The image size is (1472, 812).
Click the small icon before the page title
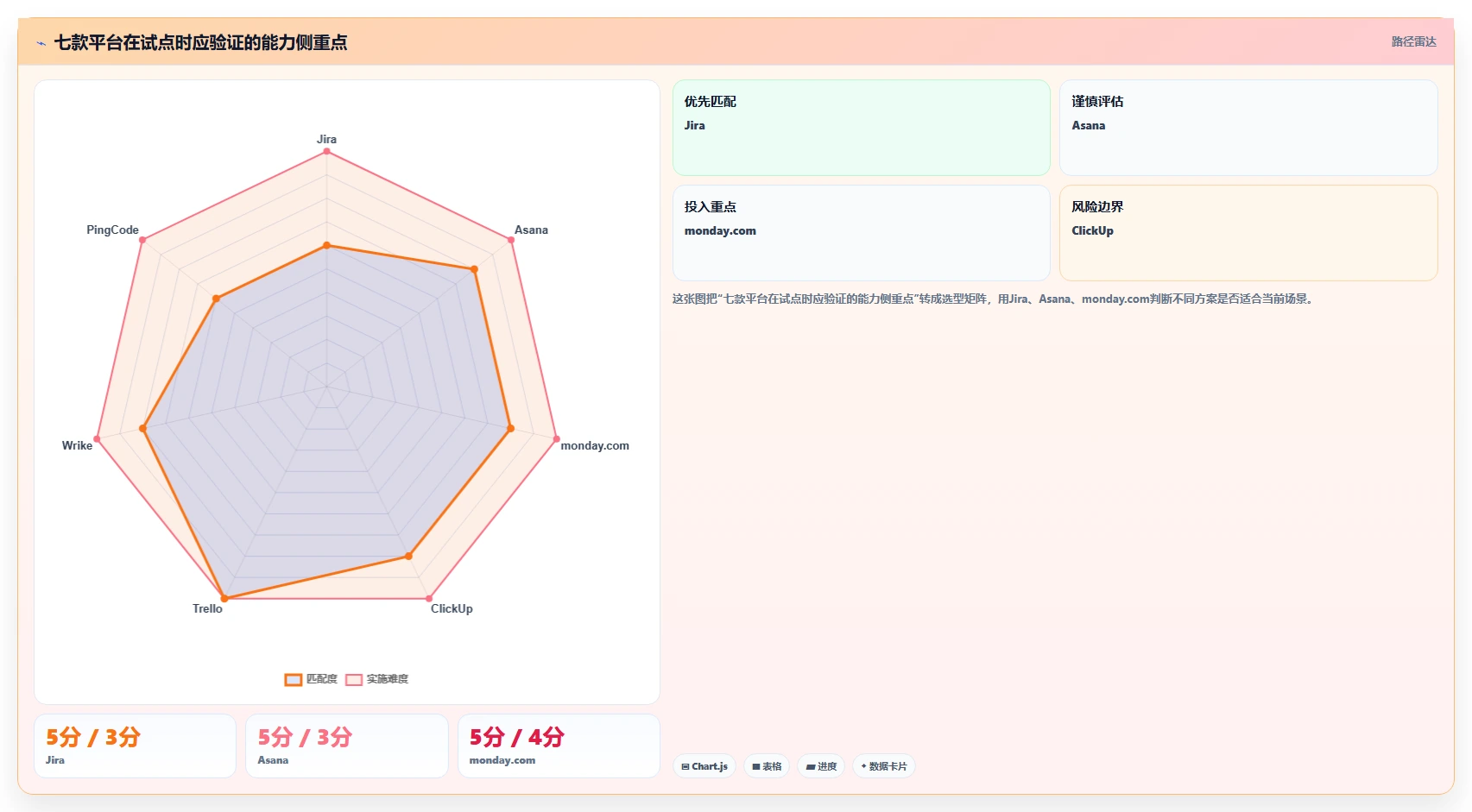(x=41, y=43)
